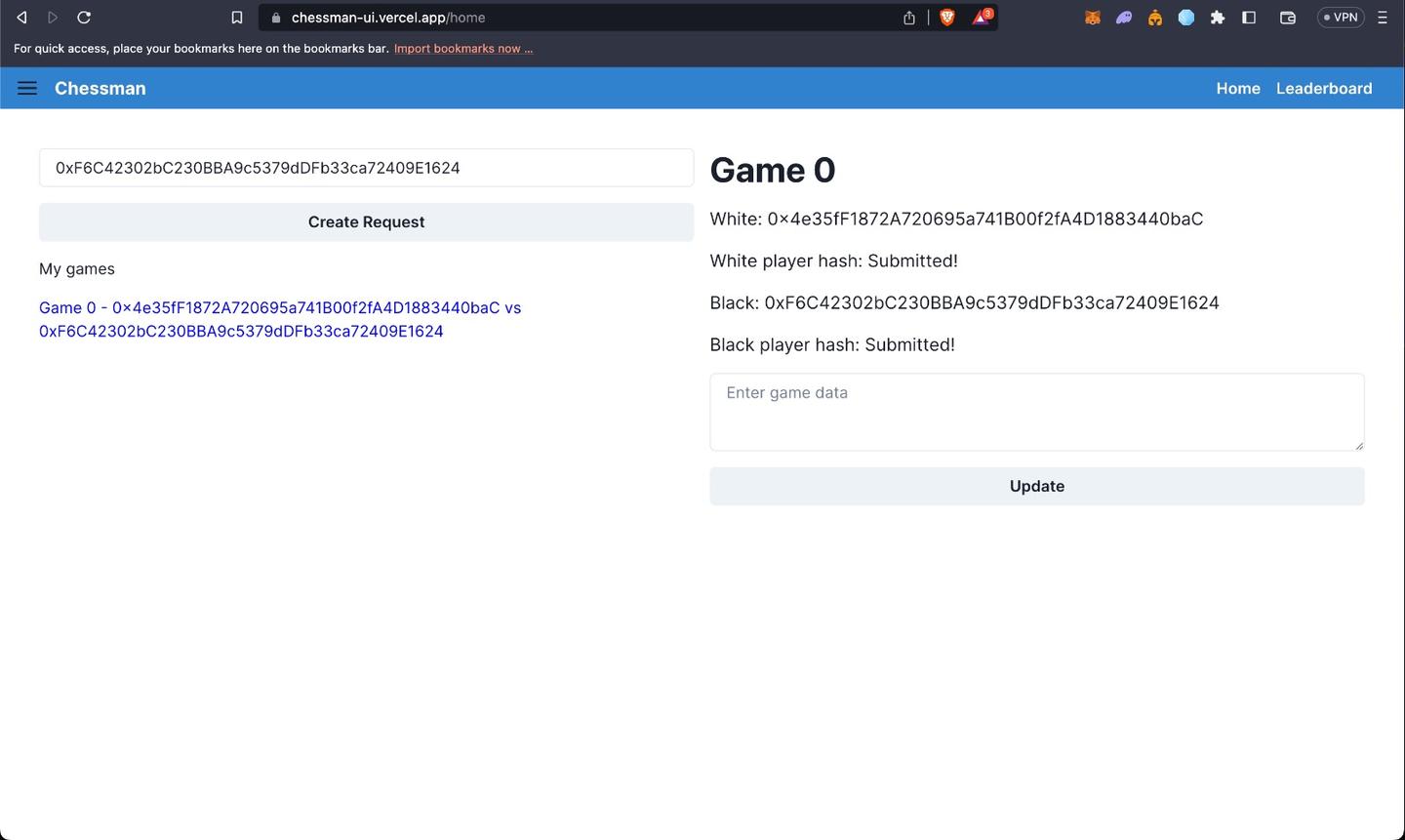Bookmark this page with the bookmark icon
The height and width of the screenshot is (840, 1405).
click(x=236, y=18)
